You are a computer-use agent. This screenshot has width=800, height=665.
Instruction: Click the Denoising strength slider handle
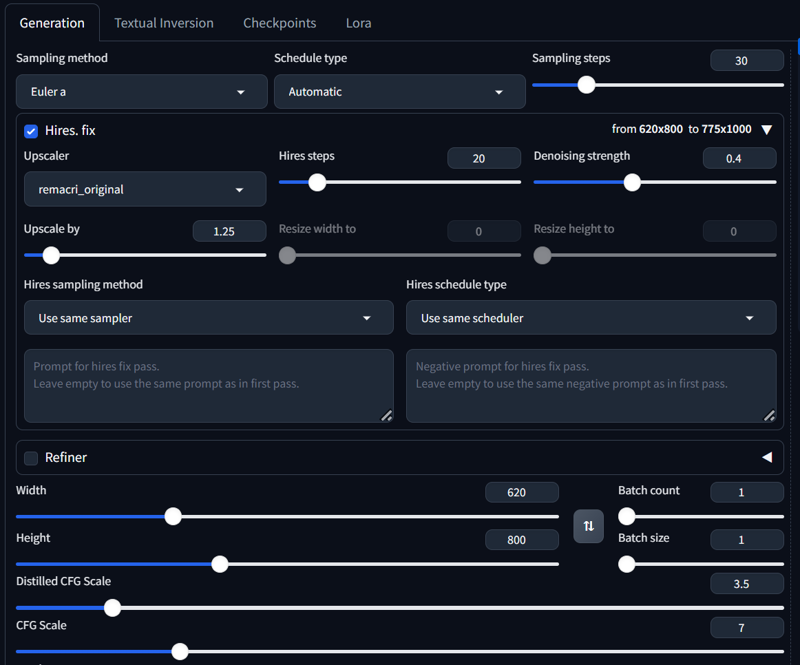pos(632,182)
